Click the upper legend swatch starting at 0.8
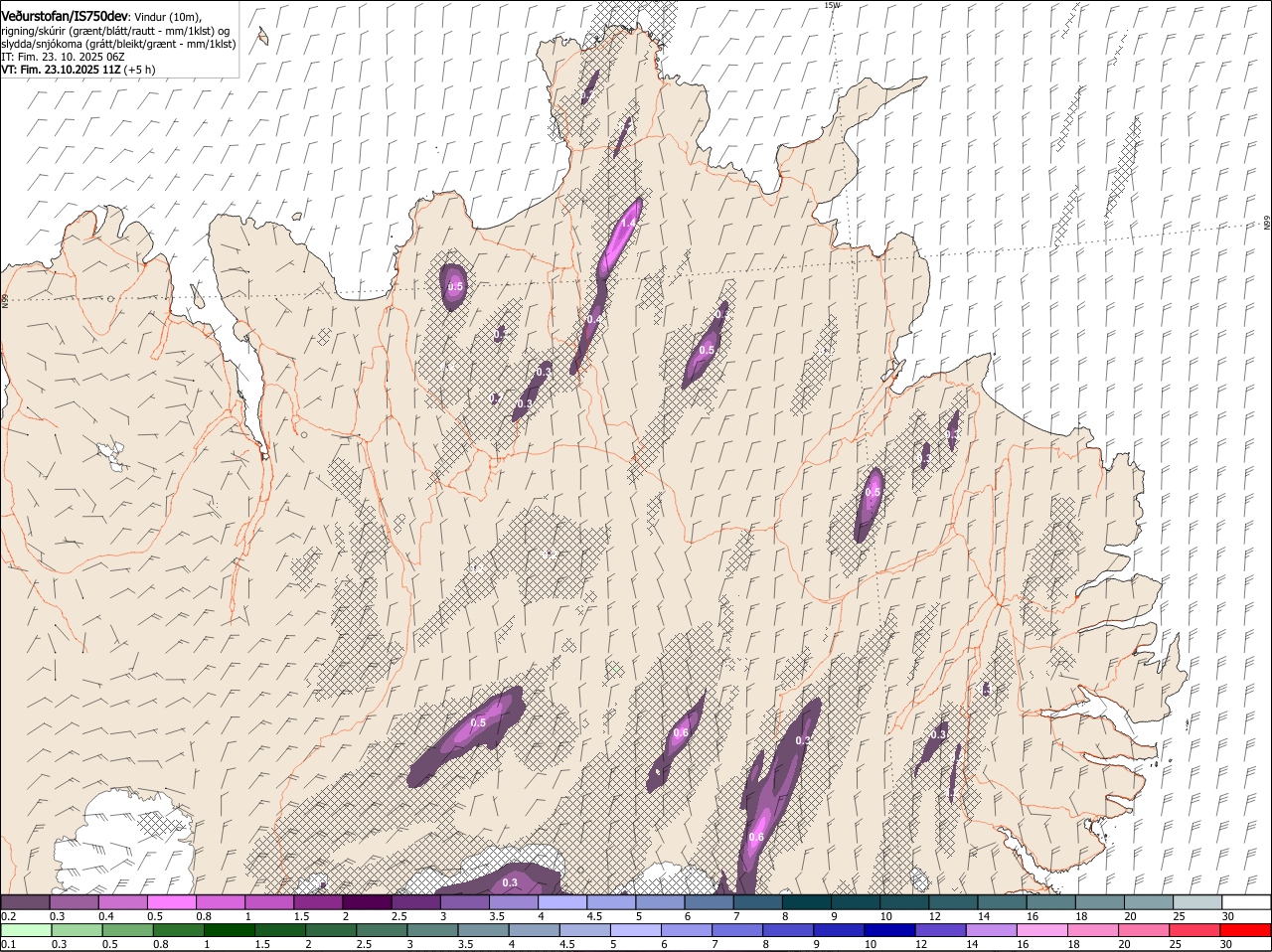The height and width of the screenshot is (952, 1272). (x=221, y=901)
